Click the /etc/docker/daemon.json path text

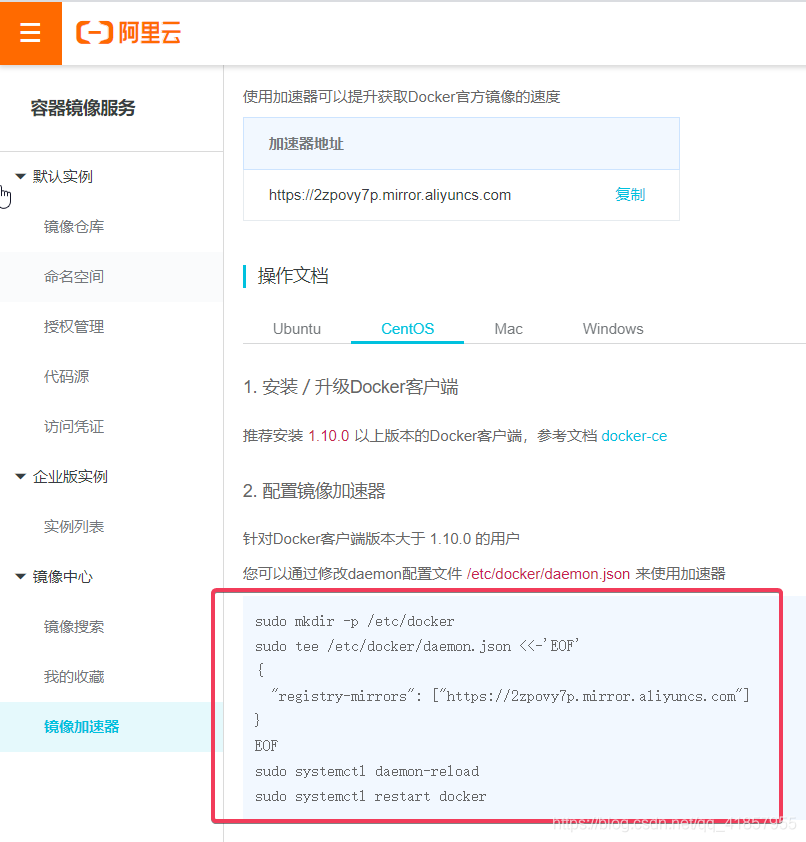(x=548, y=574)
